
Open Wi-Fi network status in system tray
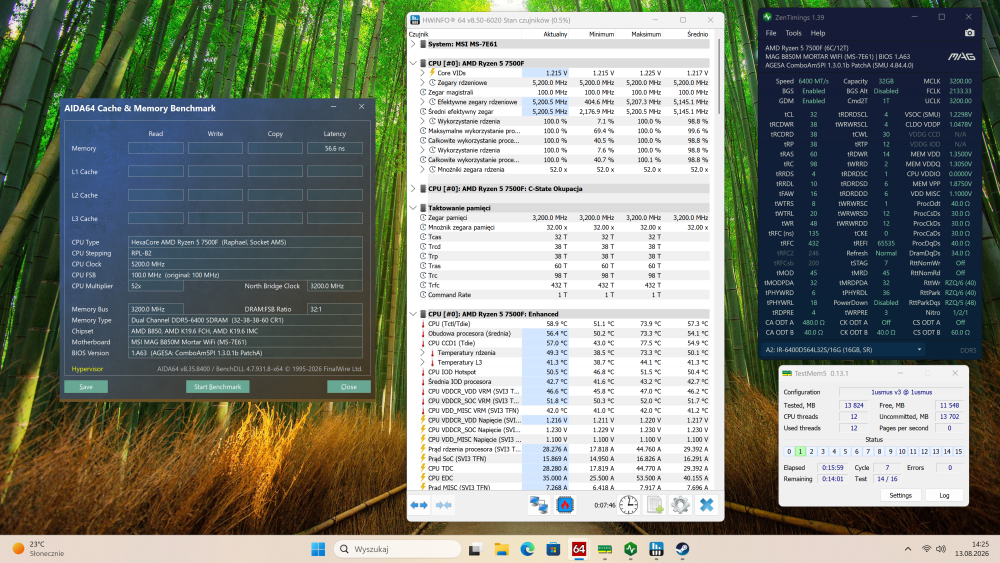pos(926,549)
